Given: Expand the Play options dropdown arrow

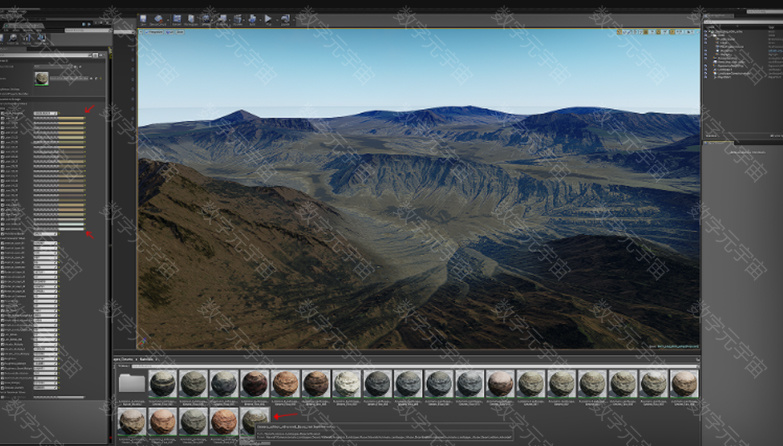Looking at the screenshot, I should point(277,20).
